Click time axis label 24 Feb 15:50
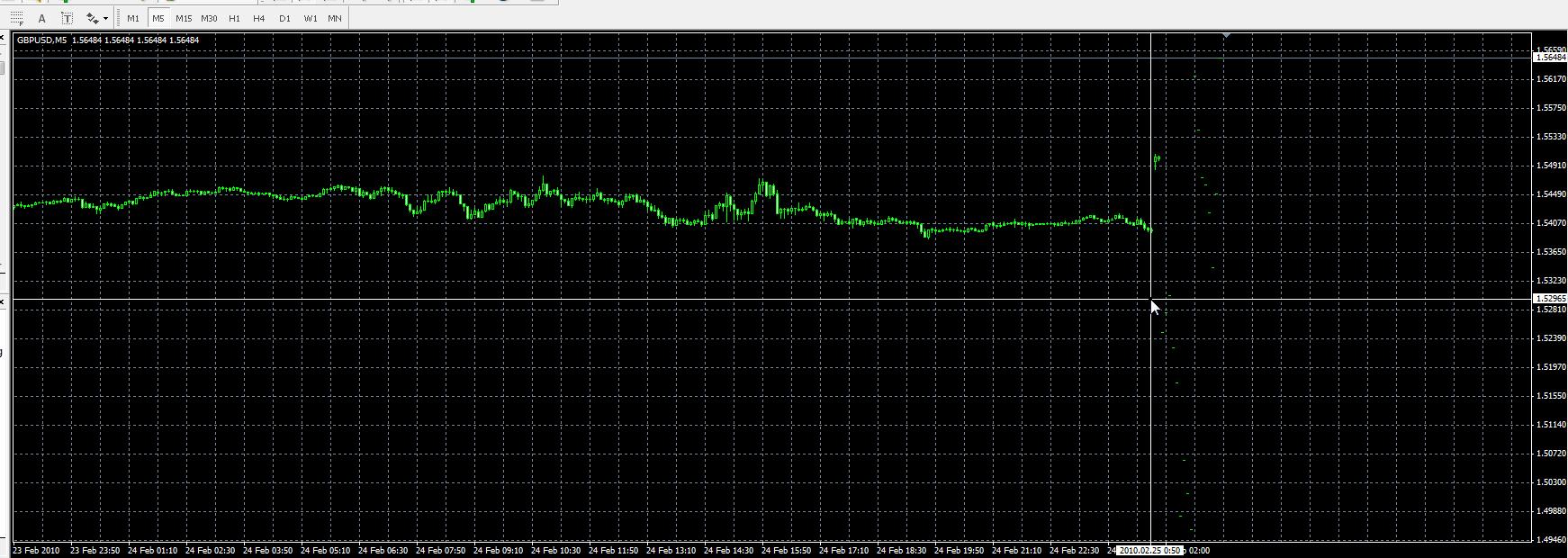The width and height of the screenshot is (1568, 558). tap(786, 550)
